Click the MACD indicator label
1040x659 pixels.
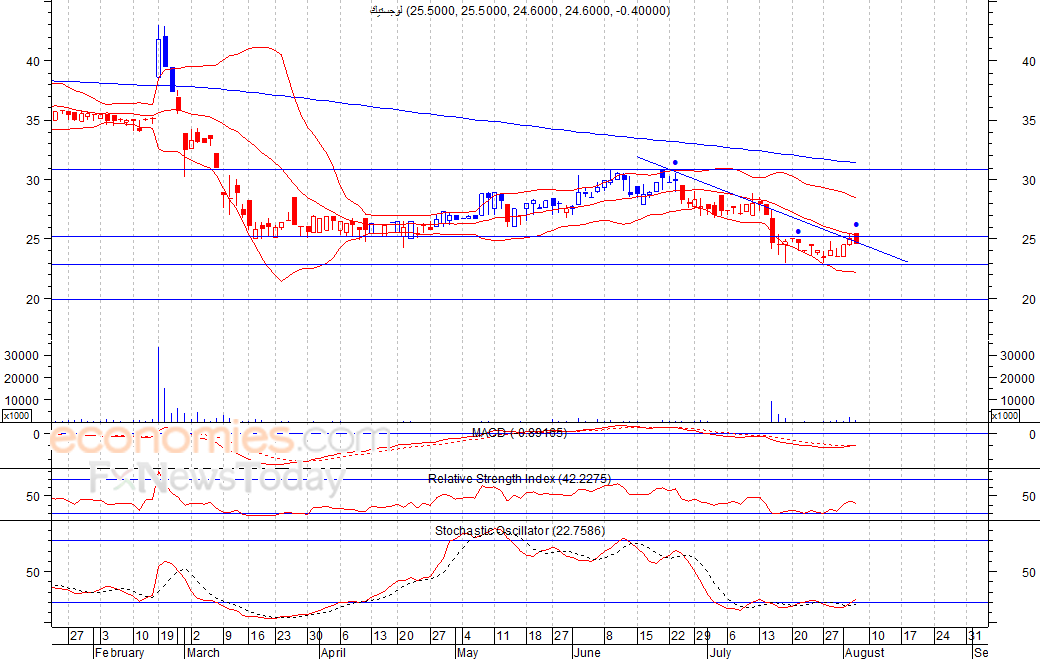[x=519, y=433]
